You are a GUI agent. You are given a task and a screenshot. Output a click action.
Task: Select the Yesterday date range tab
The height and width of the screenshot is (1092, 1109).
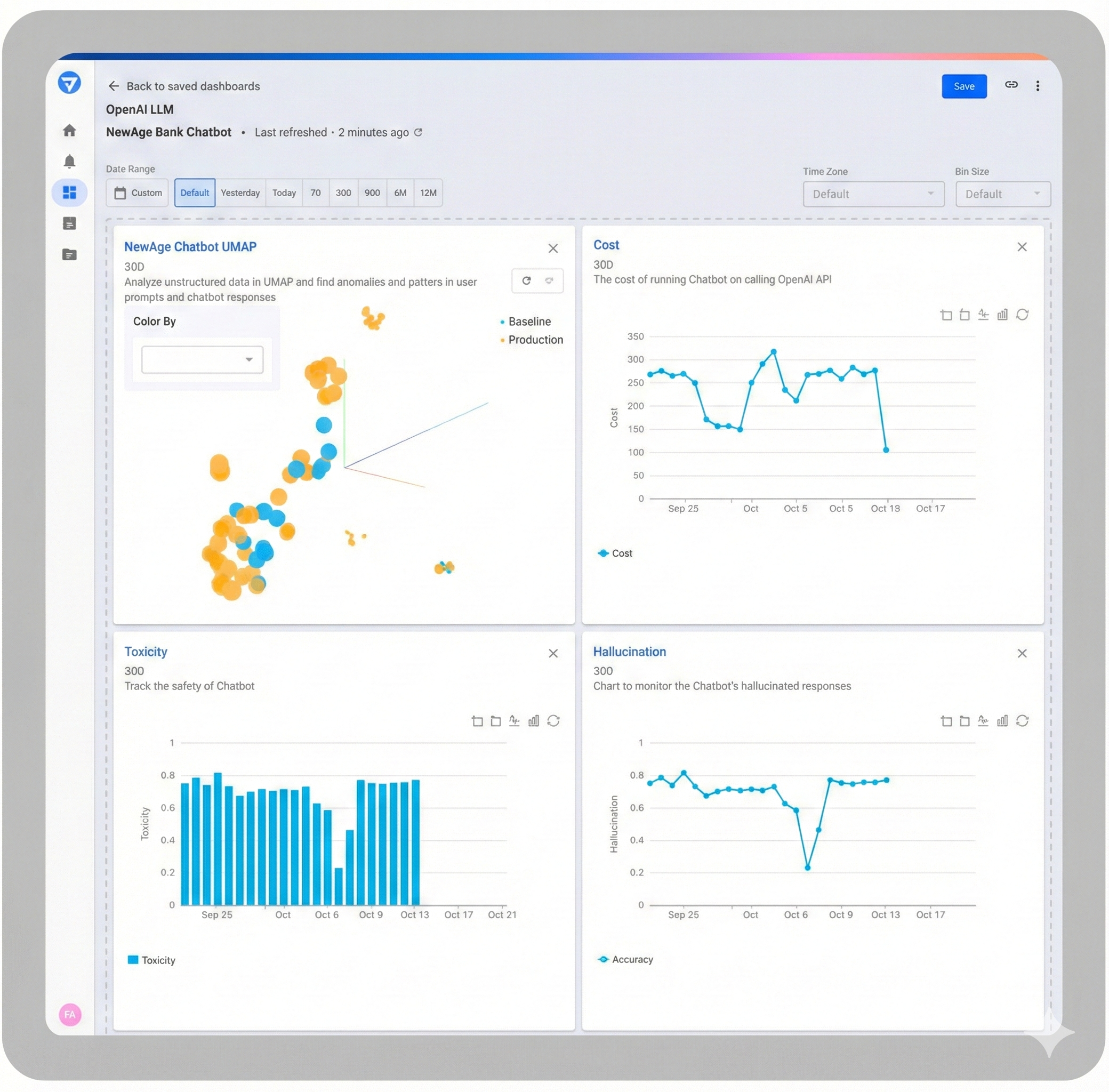click(x=240, y=193)
